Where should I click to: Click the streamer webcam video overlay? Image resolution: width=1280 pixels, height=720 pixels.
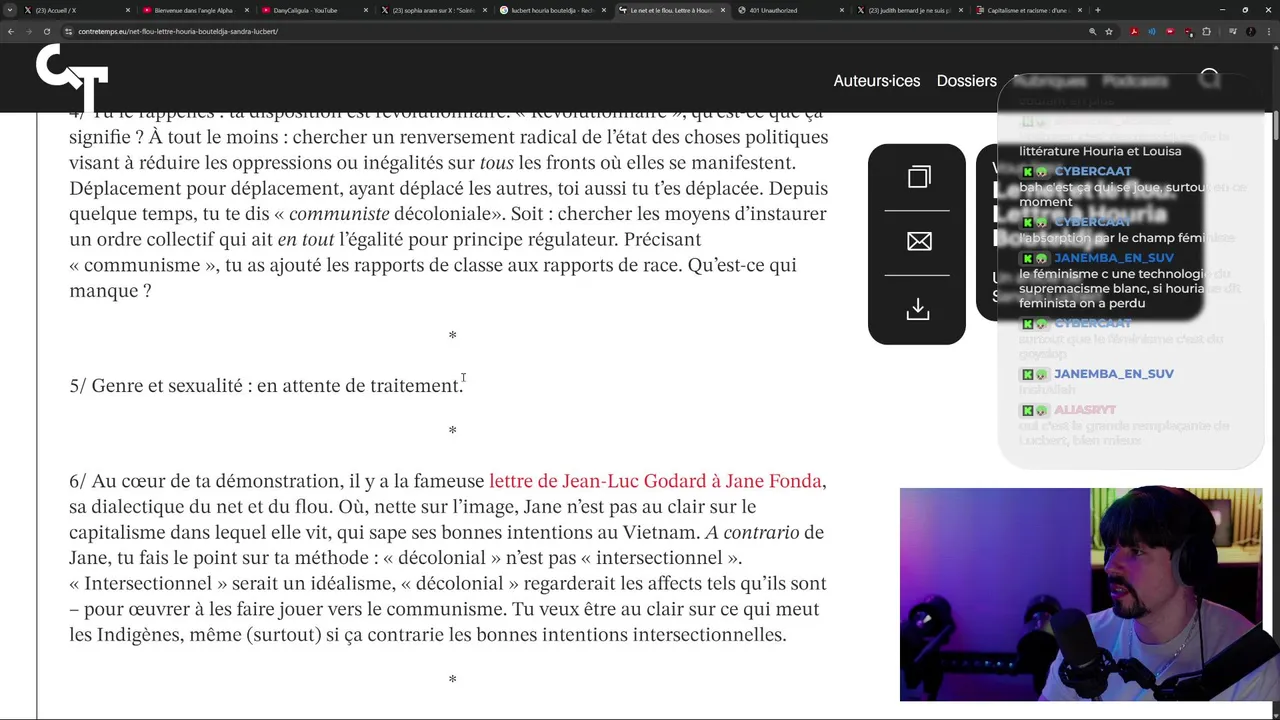pyautogui.click(x=1080, y=594)
